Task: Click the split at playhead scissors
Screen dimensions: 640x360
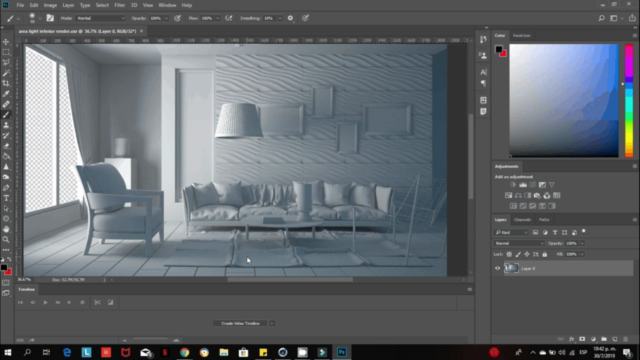Action: (x=97, y=302)
